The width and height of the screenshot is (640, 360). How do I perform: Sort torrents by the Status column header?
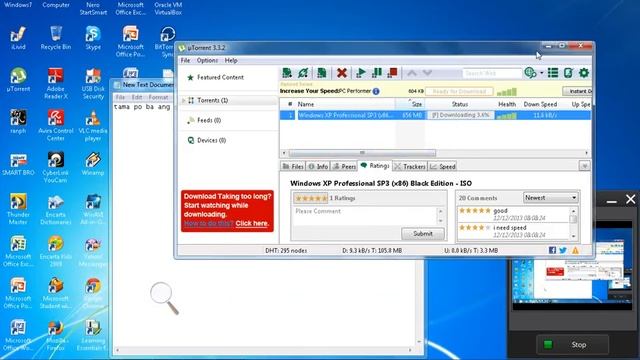(460, 104)
